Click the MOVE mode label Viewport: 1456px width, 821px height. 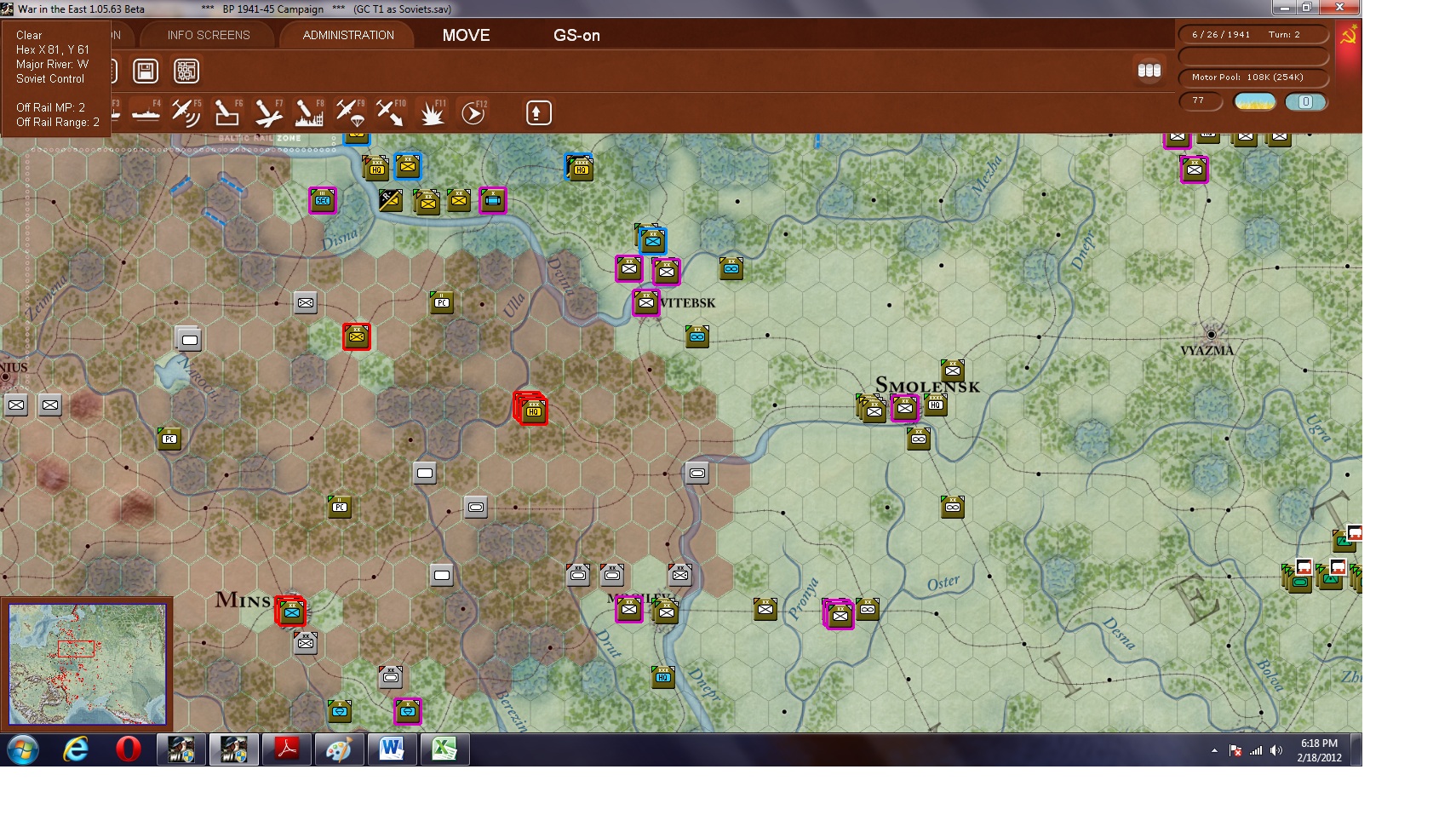(x=466, y=36)
